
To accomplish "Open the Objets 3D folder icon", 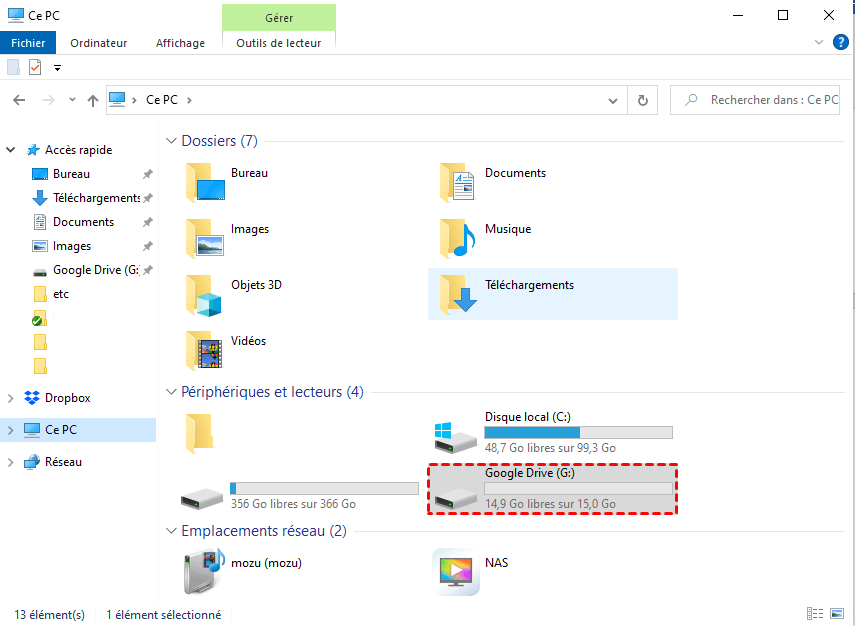I will pos(204,295).
